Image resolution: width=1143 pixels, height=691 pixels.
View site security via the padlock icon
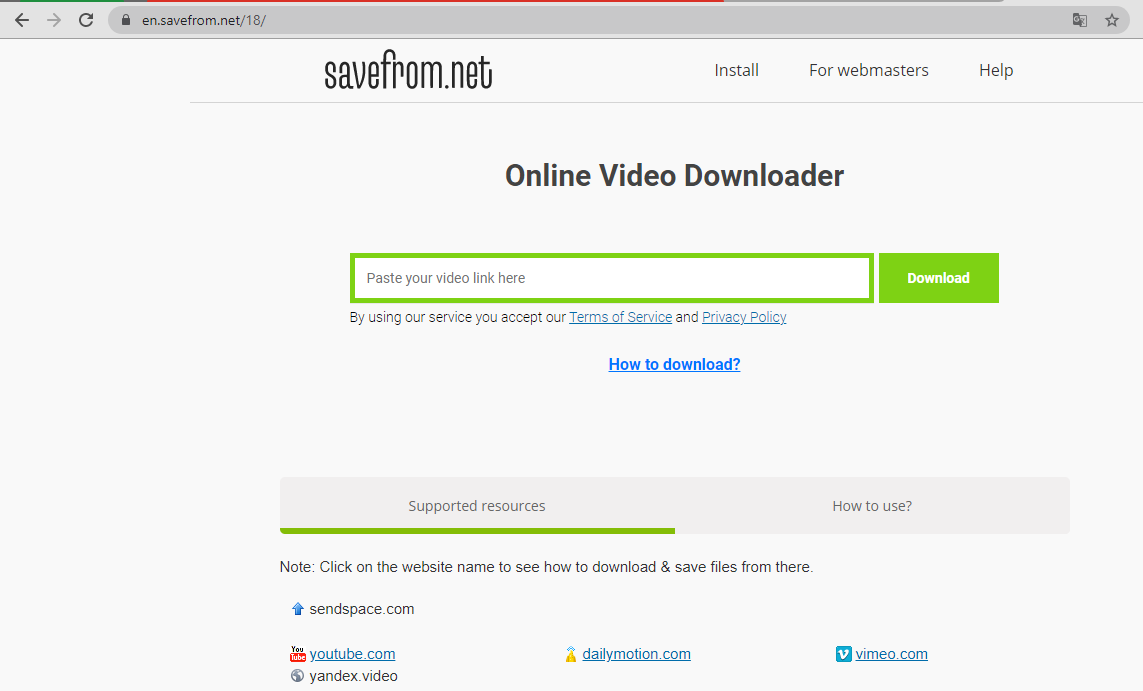tap(126, 20)
